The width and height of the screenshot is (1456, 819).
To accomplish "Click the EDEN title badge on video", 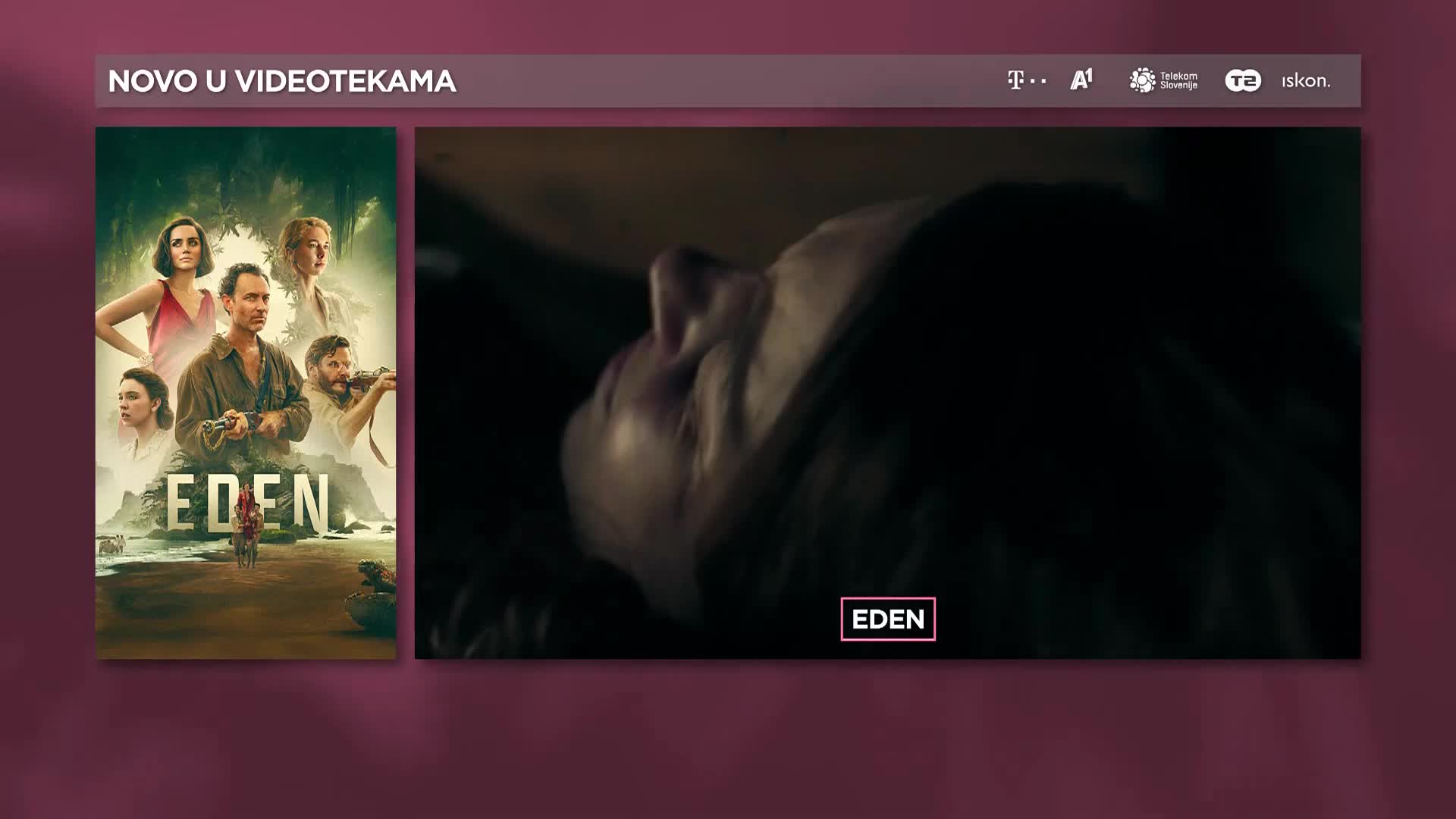I will point(887,619).
